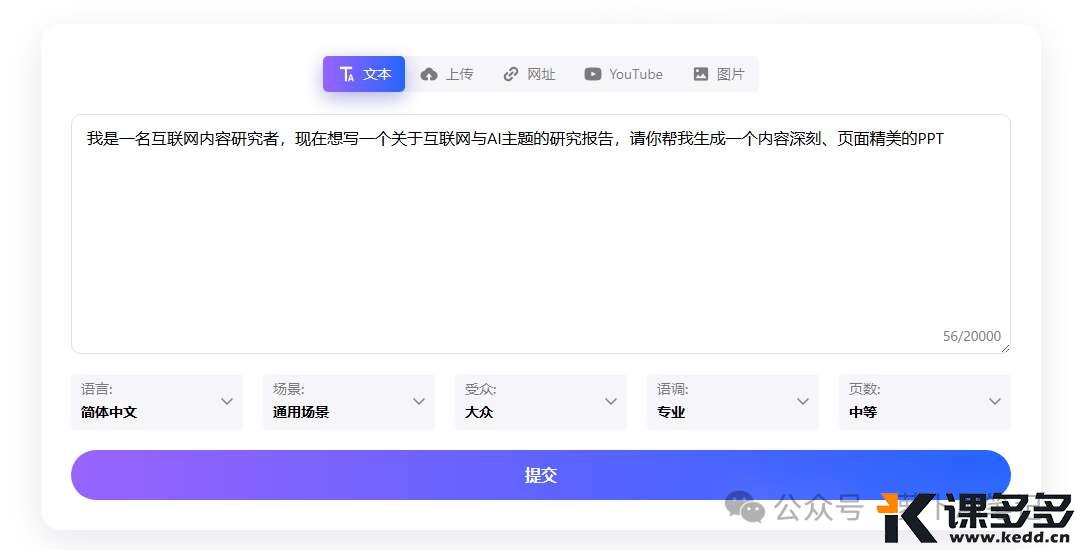1076x550 pixels.
Task: Switch to the 上传 upload tab
Action: pyautogui.click(x=447, y=74)
